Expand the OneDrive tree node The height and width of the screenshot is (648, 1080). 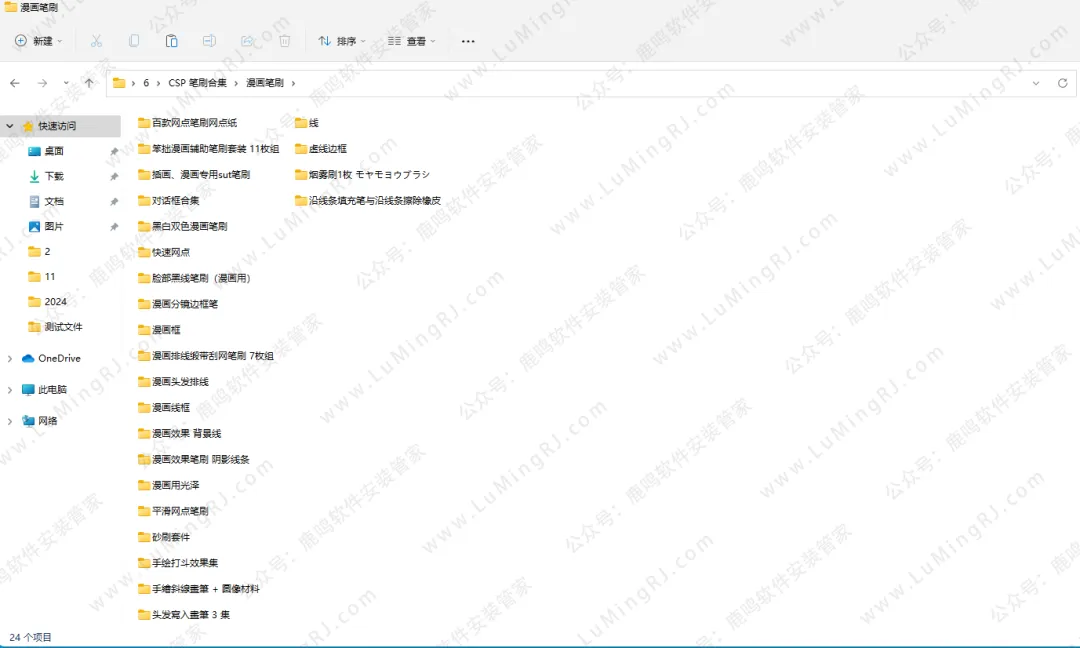[x=10, y=358]
